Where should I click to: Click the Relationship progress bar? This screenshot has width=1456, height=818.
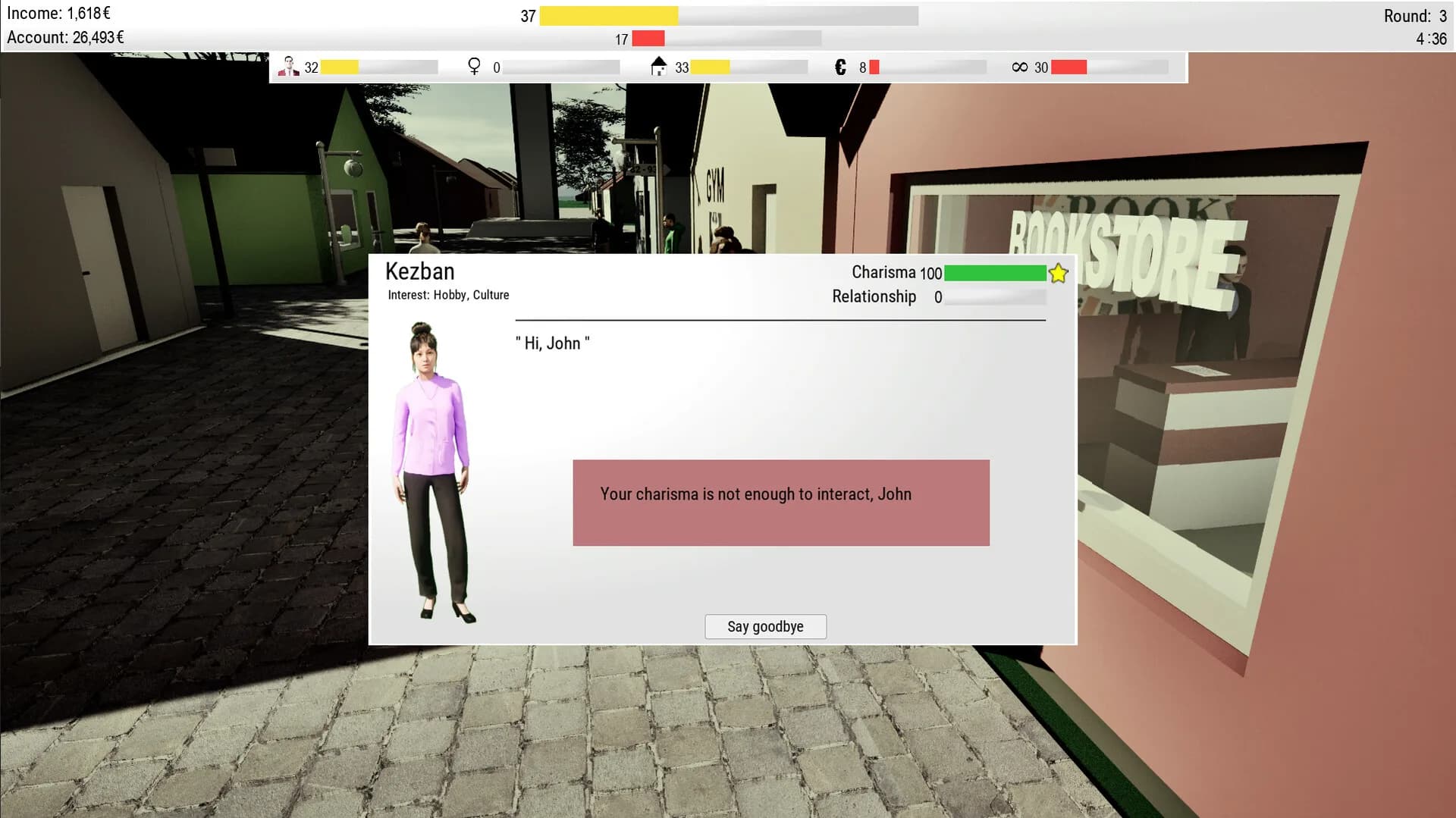tap(995, 297)
